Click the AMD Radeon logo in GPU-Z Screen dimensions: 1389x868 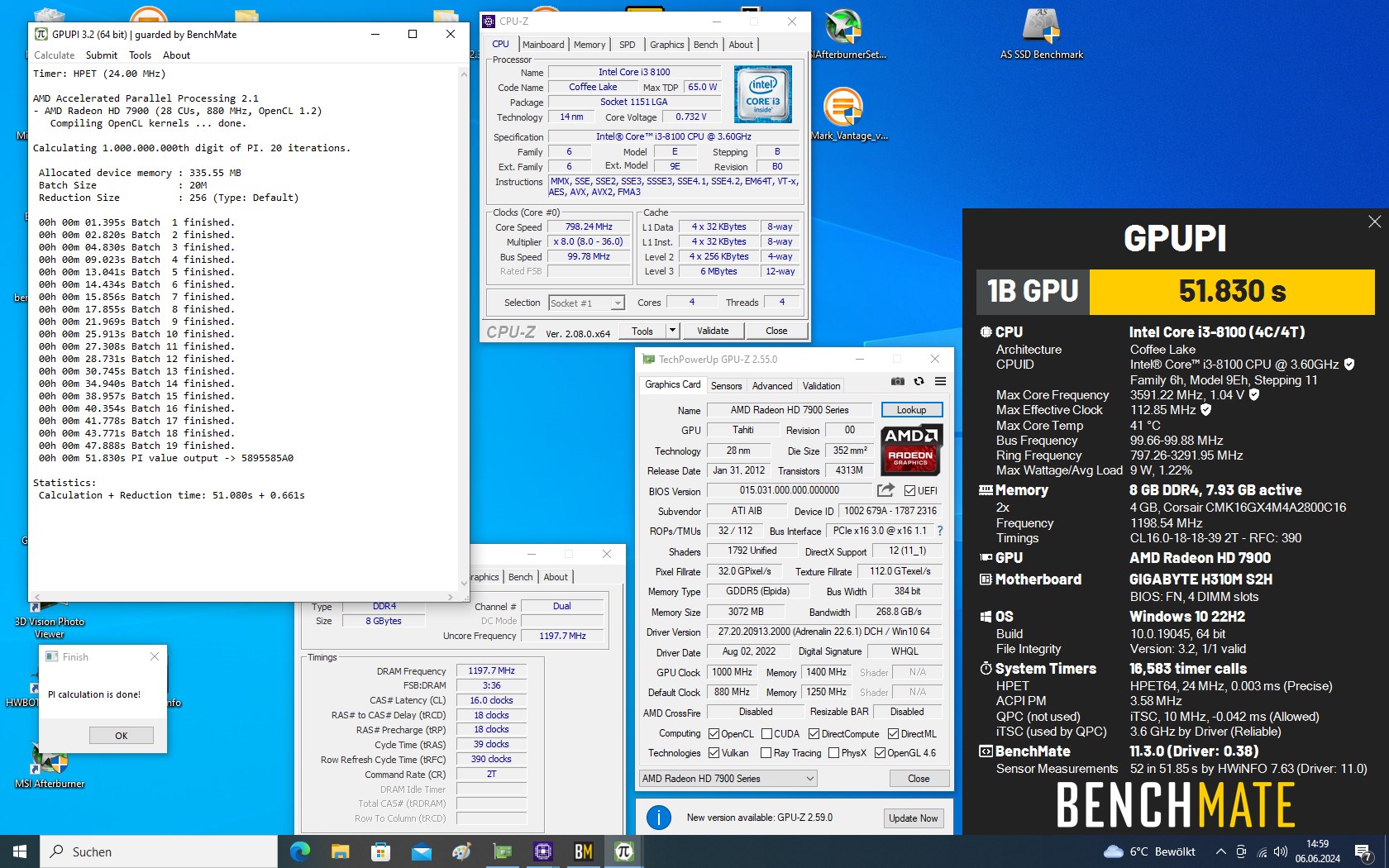click(910, 449)
